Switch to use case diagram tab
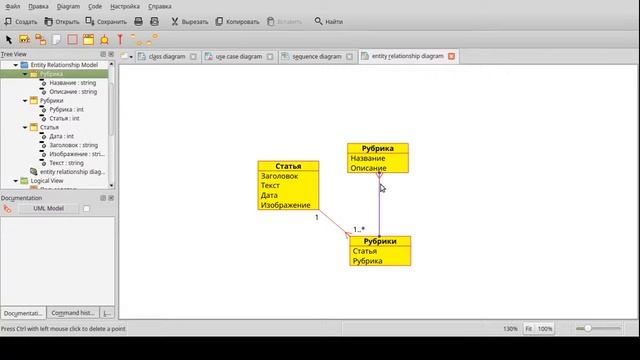This screenshot has width=640, height=360. click(x=239, y=57)
